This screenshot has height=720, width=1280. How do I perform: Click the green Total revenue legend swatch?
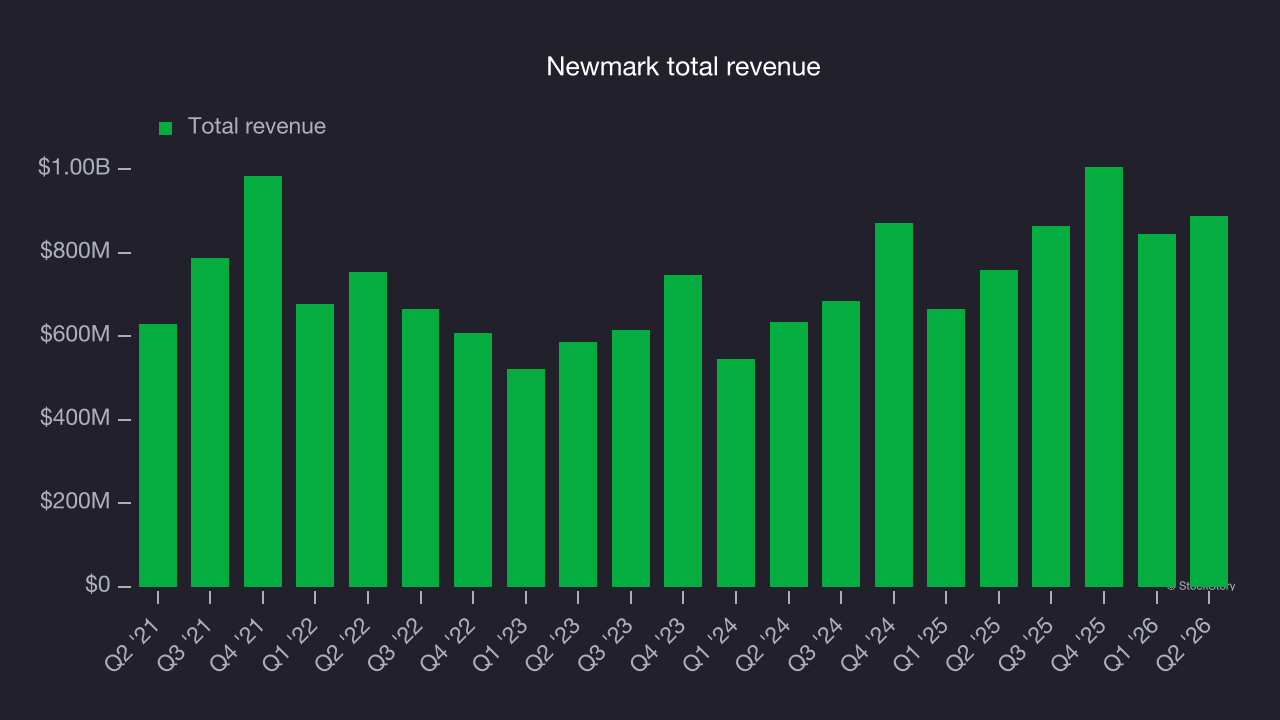166,128
